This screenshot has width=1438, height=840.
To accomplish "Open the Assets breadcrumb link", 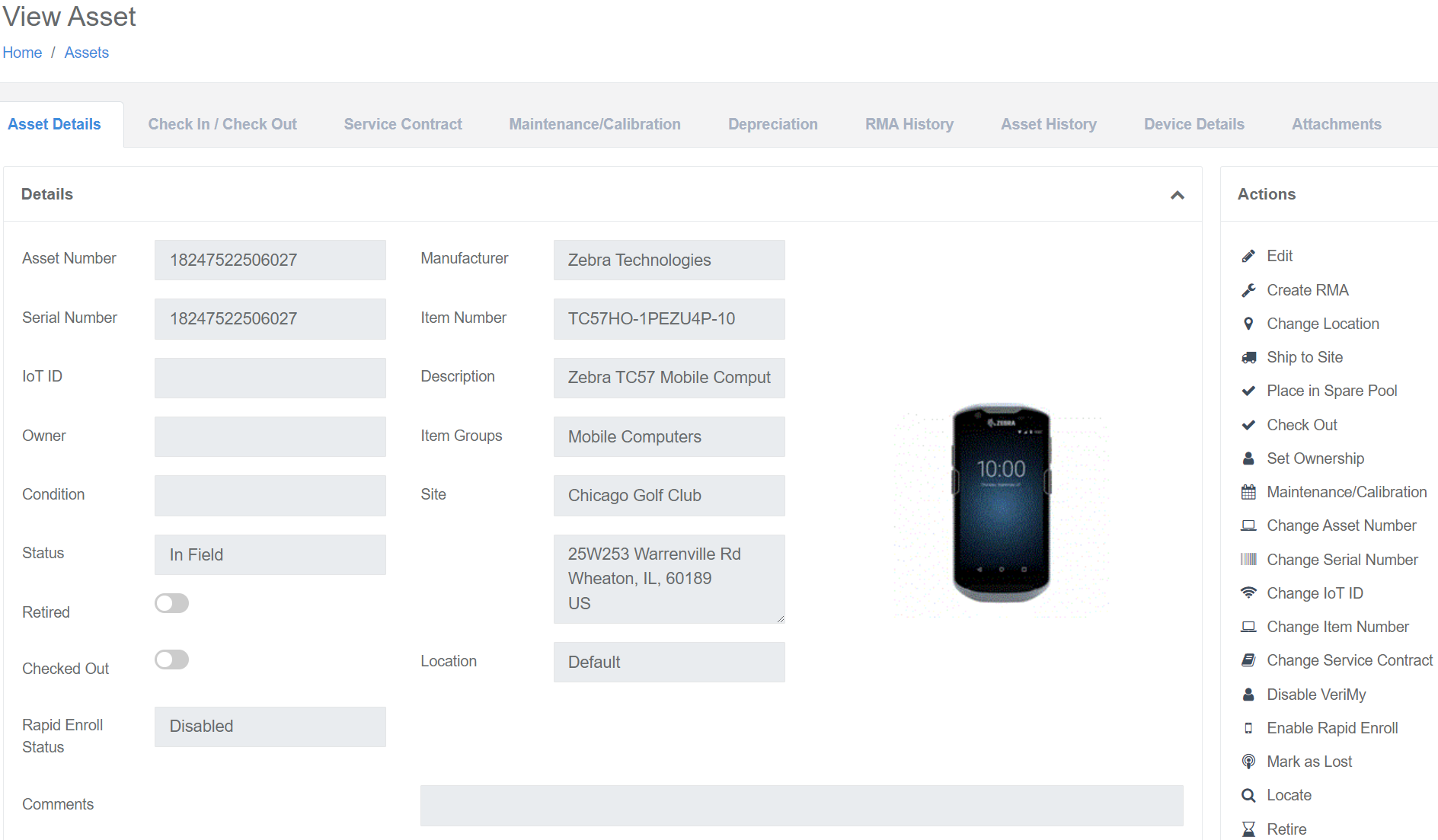I will click(87, 53).
